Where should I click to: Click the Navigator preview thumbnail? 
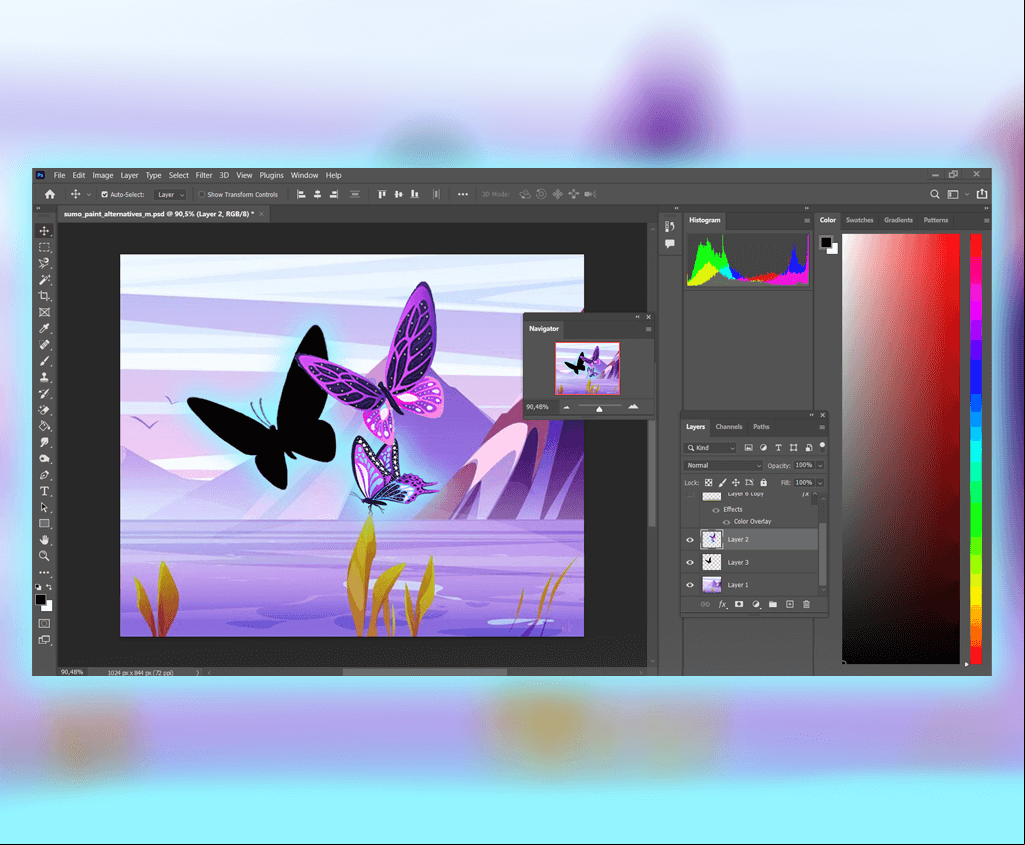[587, 369]
